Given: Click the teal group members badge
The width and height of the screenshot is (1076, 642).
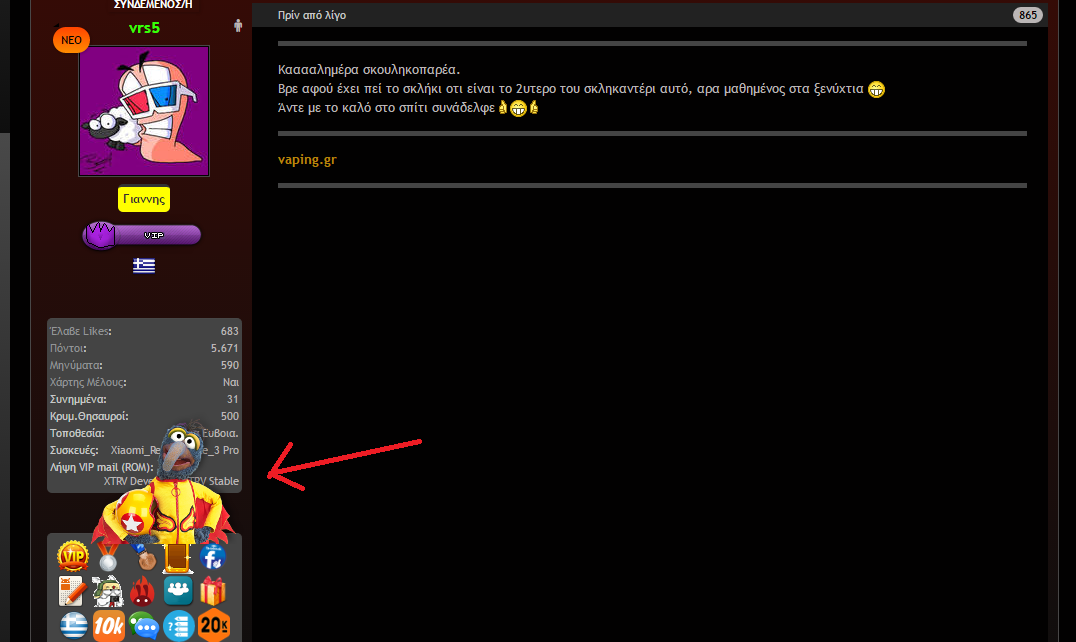Looking at the screenshot, I should coord(178,591).
